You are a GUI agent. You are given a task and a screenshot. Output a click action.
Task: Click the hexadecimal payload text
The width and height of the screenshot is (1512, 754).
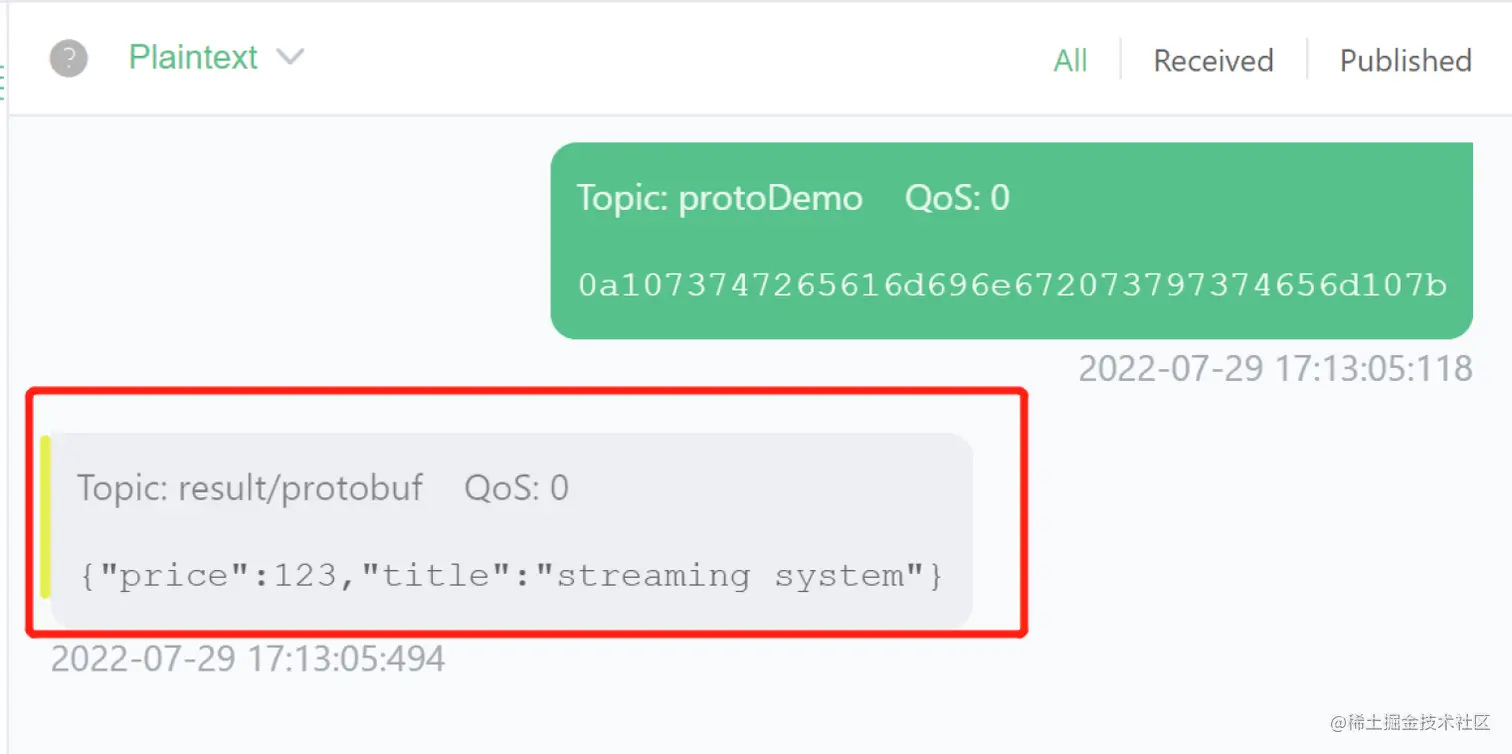coord(1011,285)
